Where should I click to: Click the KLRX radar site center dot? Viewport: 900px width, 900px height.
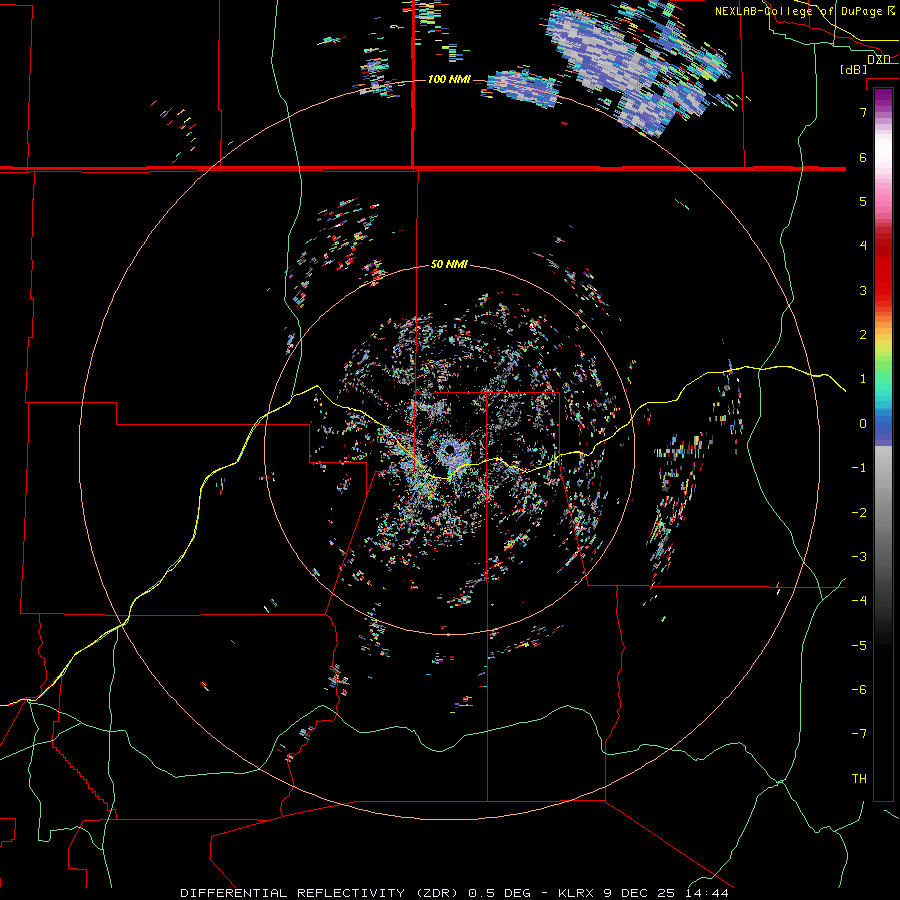click(x=449, y=449)
